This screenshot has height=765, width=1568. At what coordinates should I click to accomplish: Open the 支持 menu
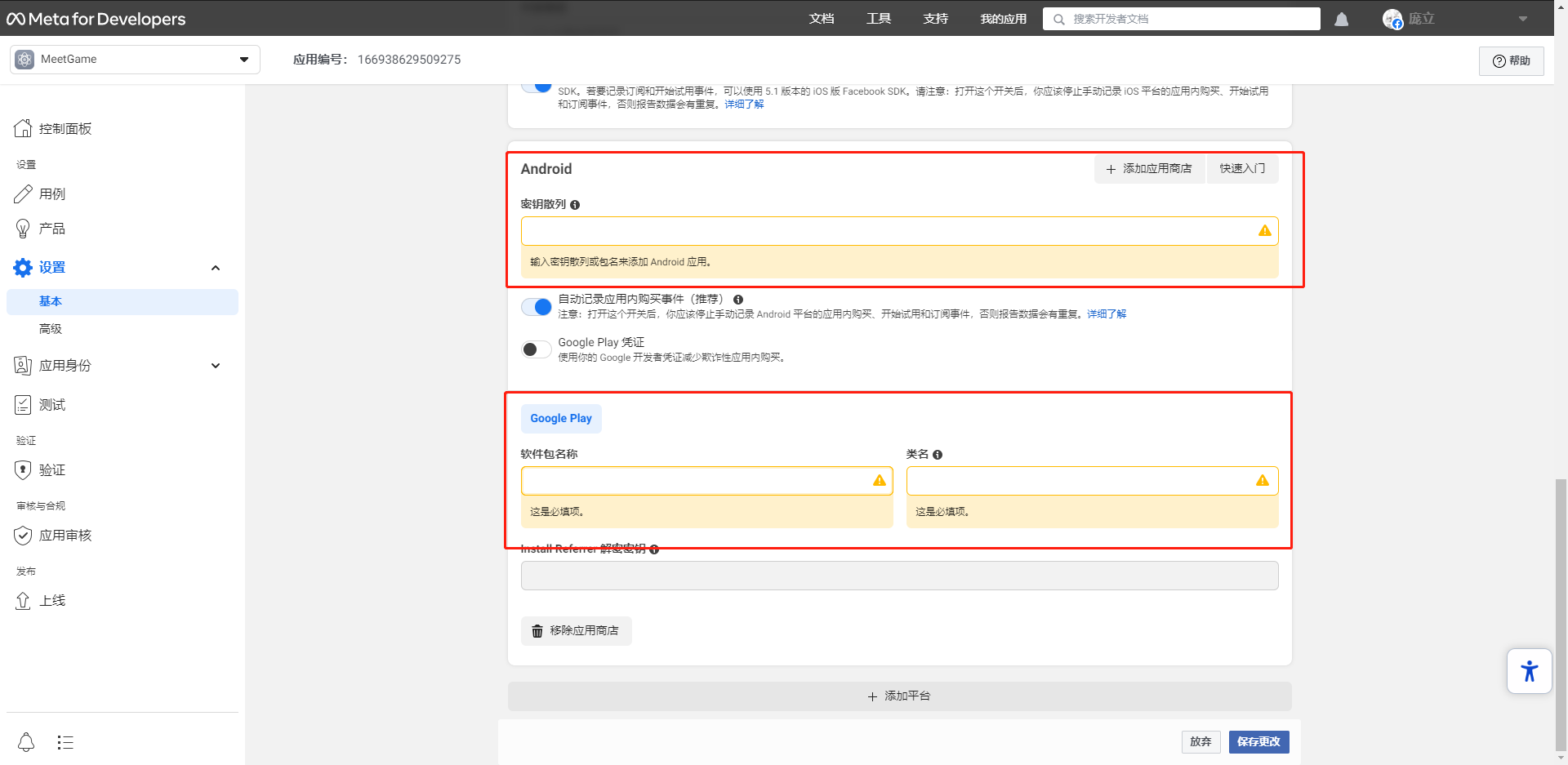point(936,19)
